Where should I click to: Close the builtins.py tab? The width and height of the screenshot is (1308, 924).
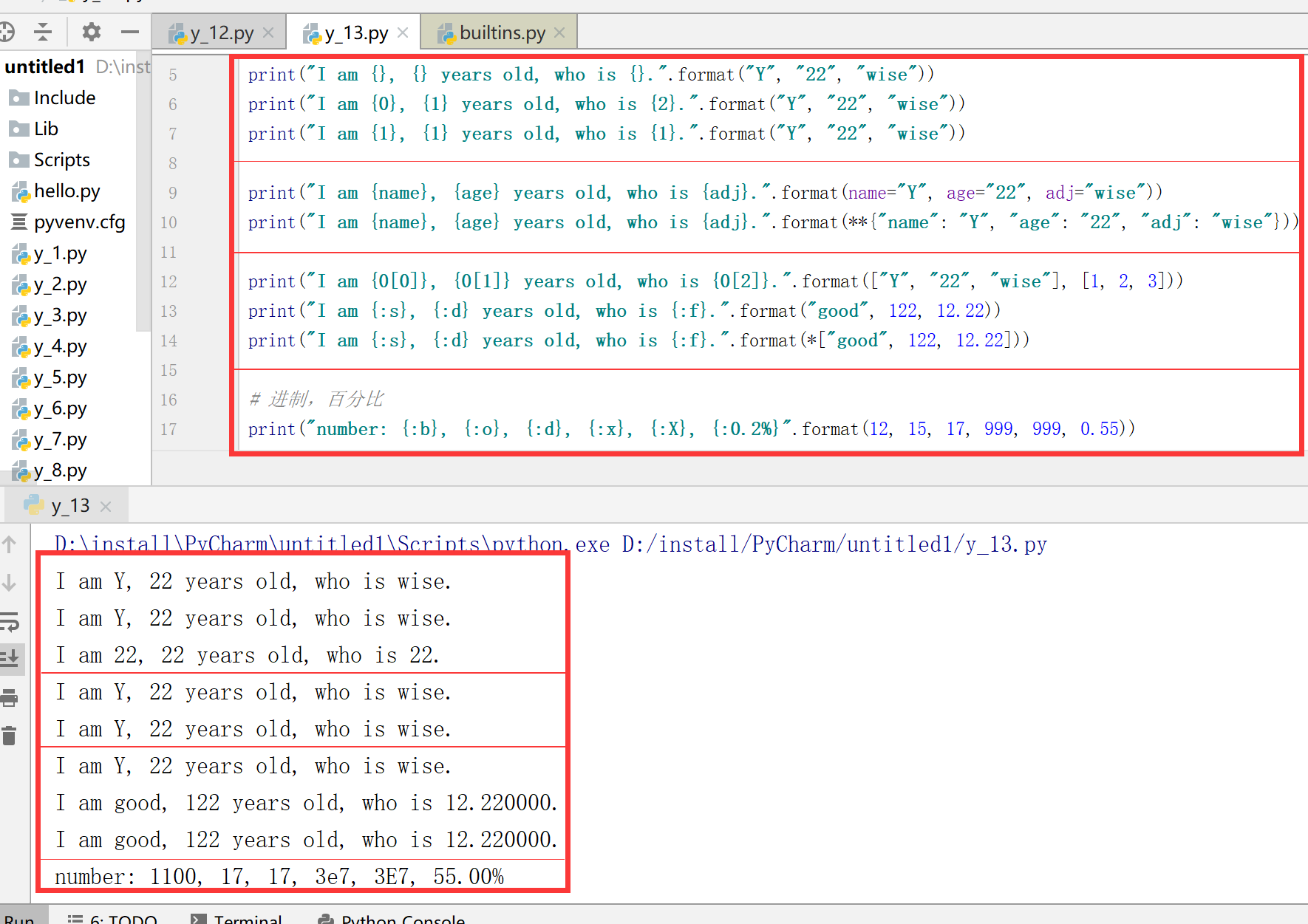559,33
